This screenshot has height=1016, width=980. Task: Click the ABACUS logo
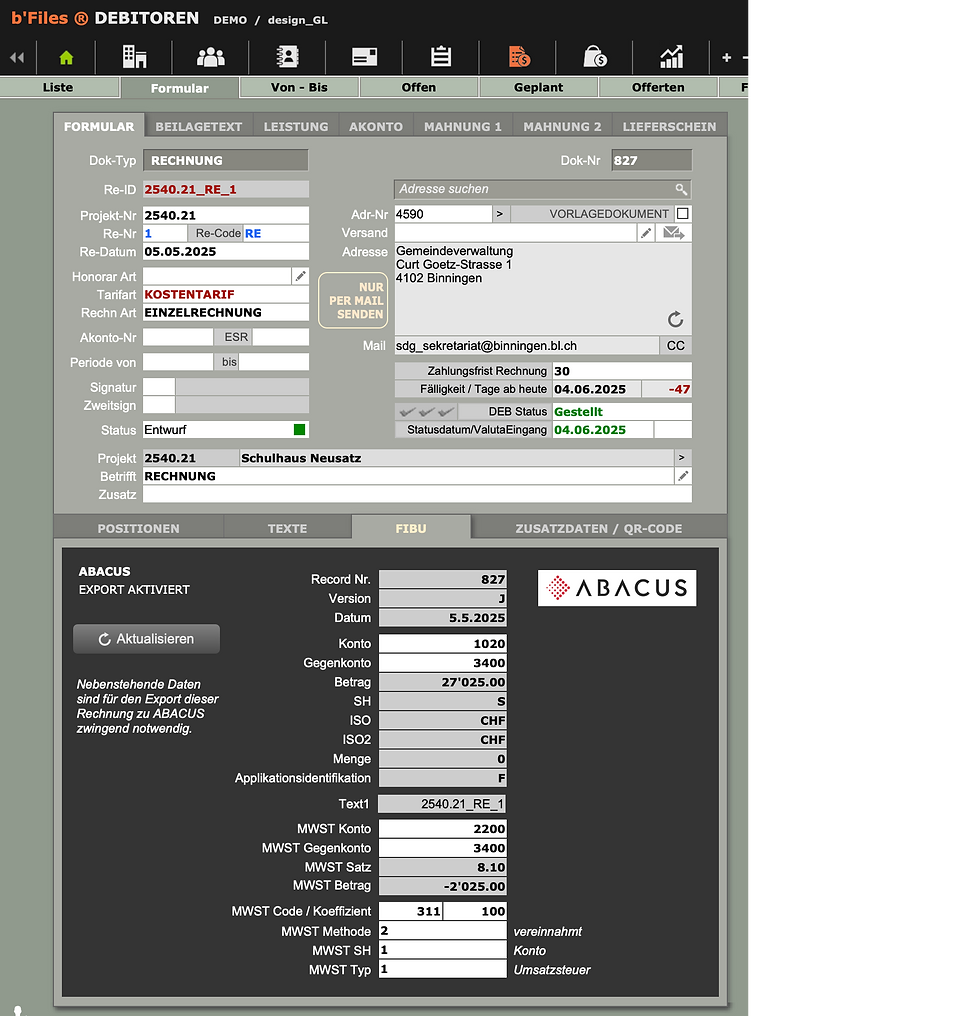(617, 588)
